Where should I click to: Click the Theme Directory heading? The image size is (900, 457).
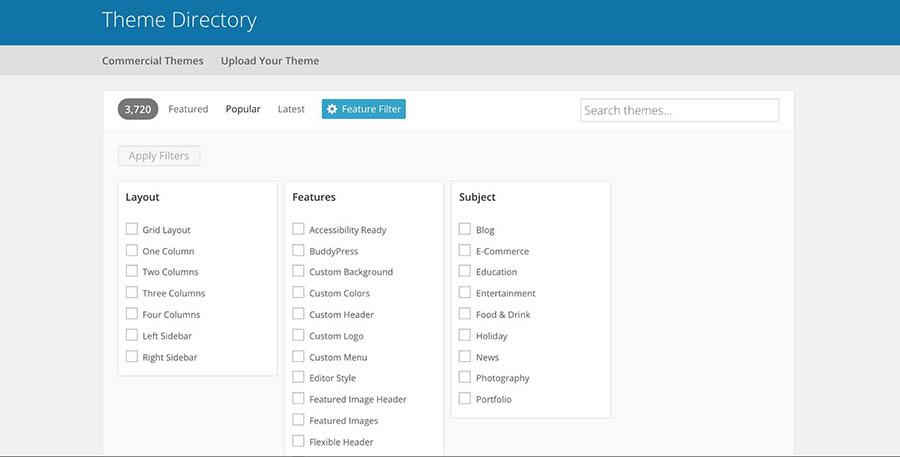(x=179, y=20)
